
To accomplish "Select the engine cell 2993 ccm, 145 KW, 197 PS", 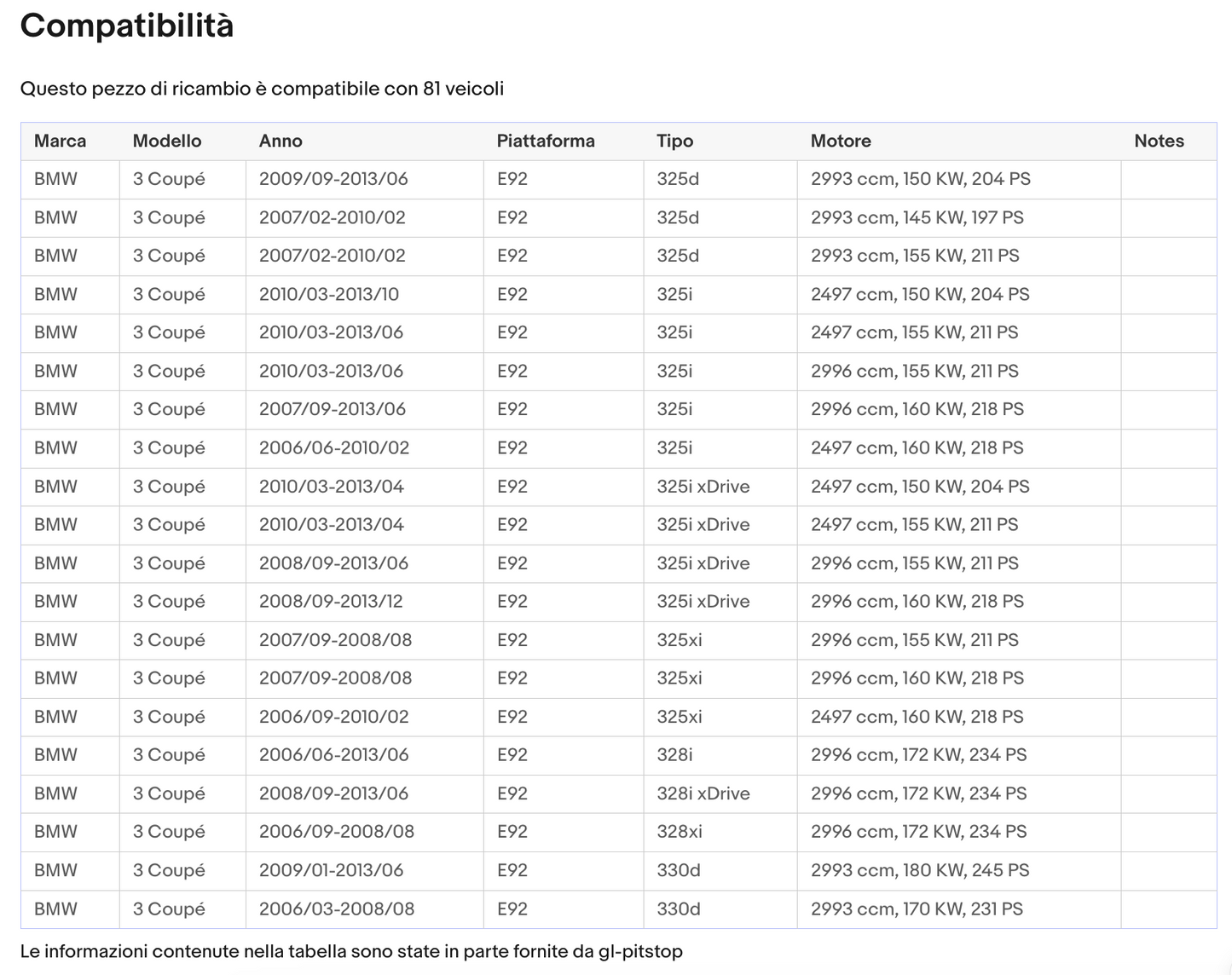I will 917,218.
